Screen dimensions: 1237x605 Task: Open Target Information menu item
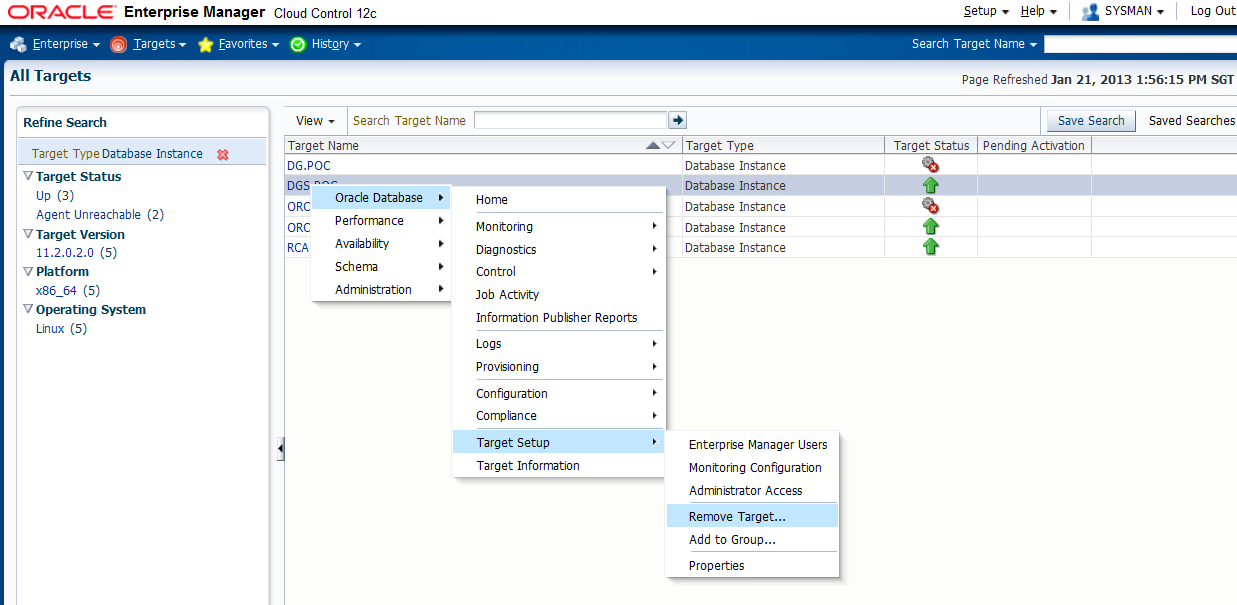[x=559, y=466]
